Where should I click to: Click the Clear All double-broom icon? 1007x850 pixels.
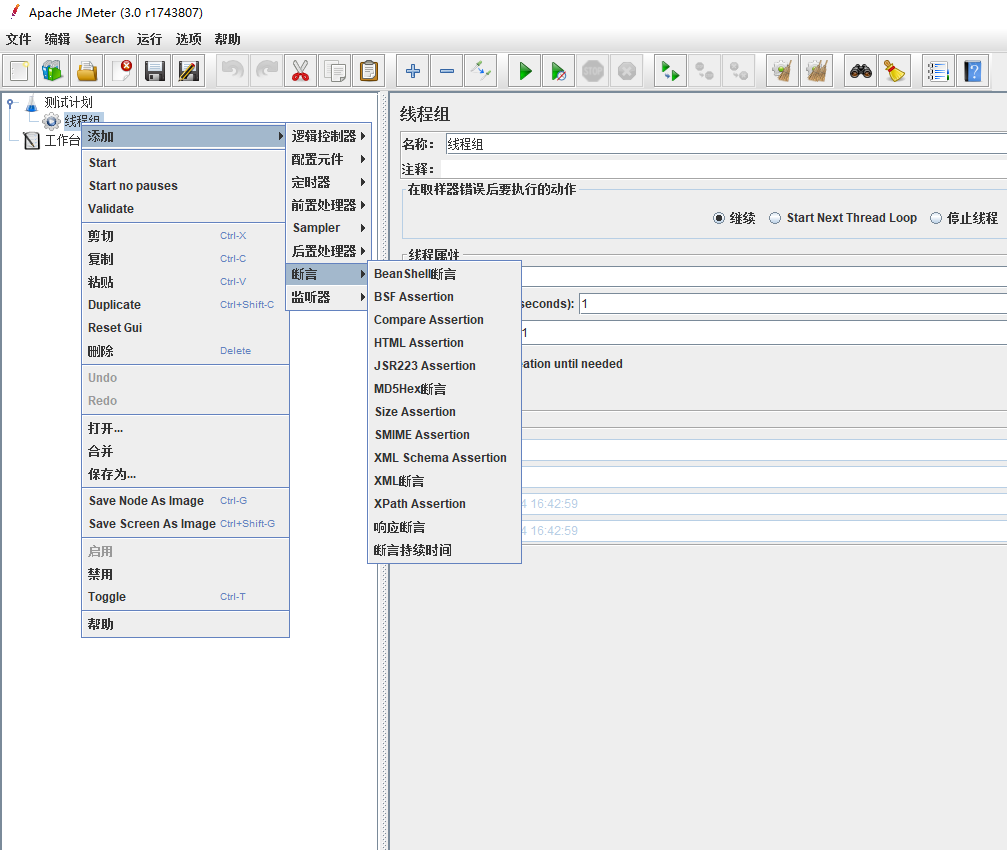[x=816, y=71]
